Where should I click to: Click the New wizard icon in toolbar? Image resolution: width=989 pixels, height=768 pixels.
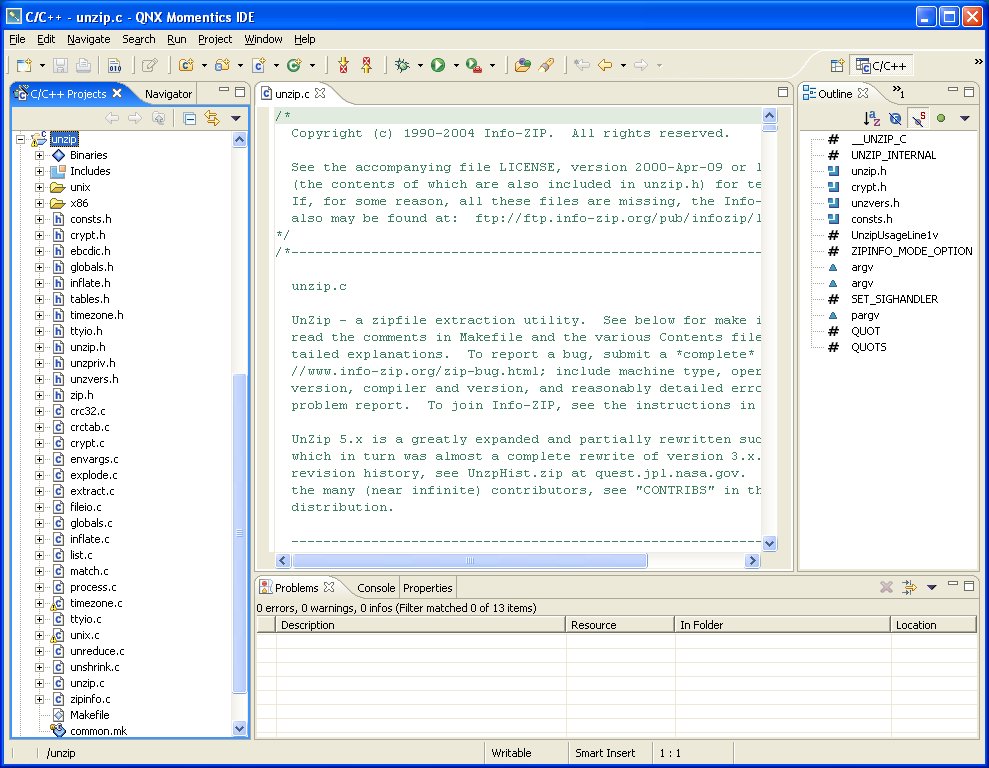(x=24, y=66)
